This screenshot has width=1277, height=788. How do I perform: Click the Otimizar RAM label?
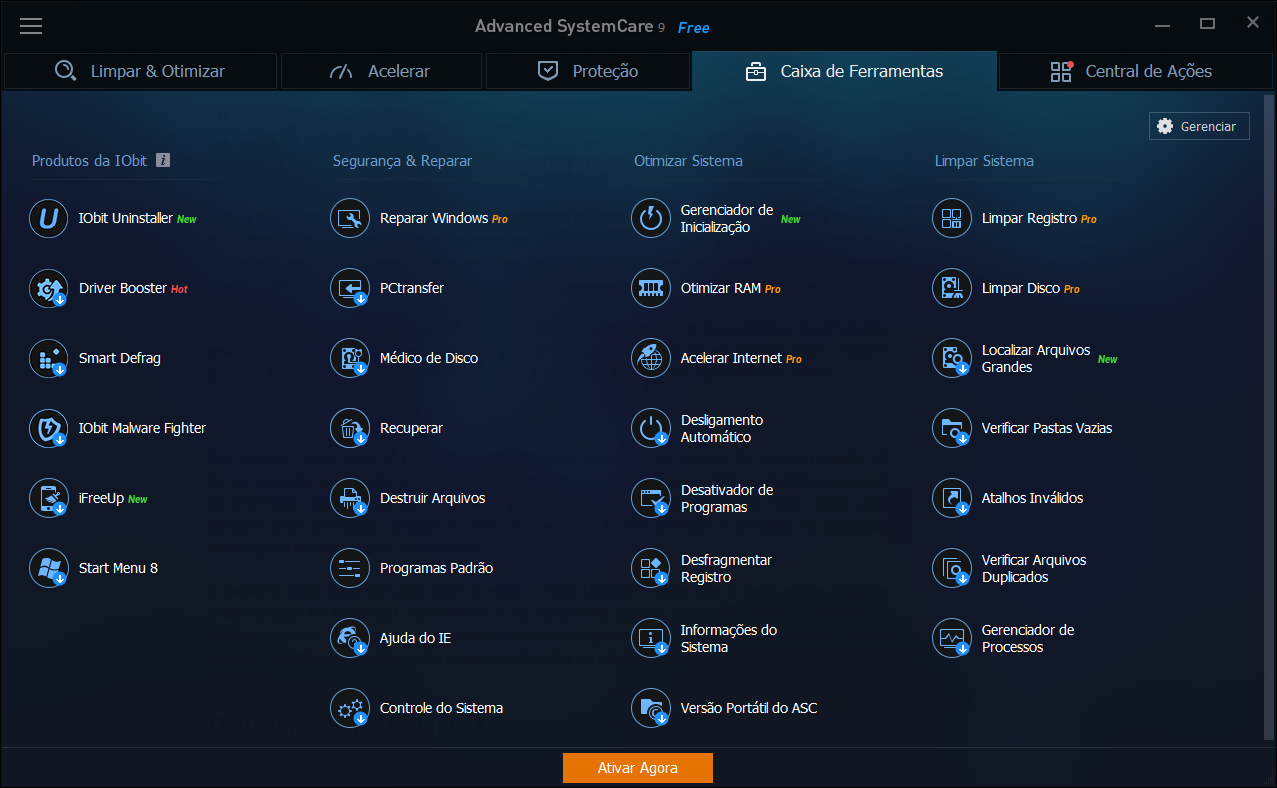pyautogui.click(x=721, y=288)
